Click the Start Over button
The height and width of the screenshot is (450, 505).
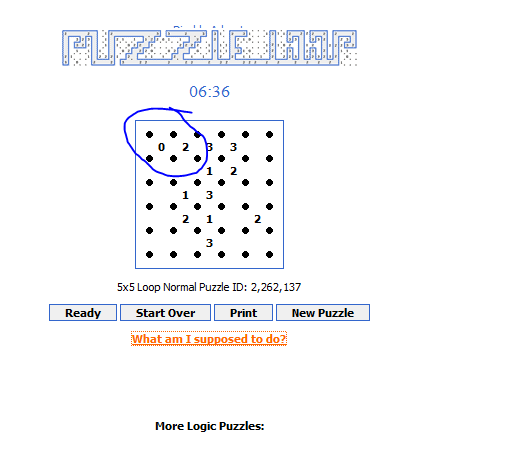[x=165, y=313]
